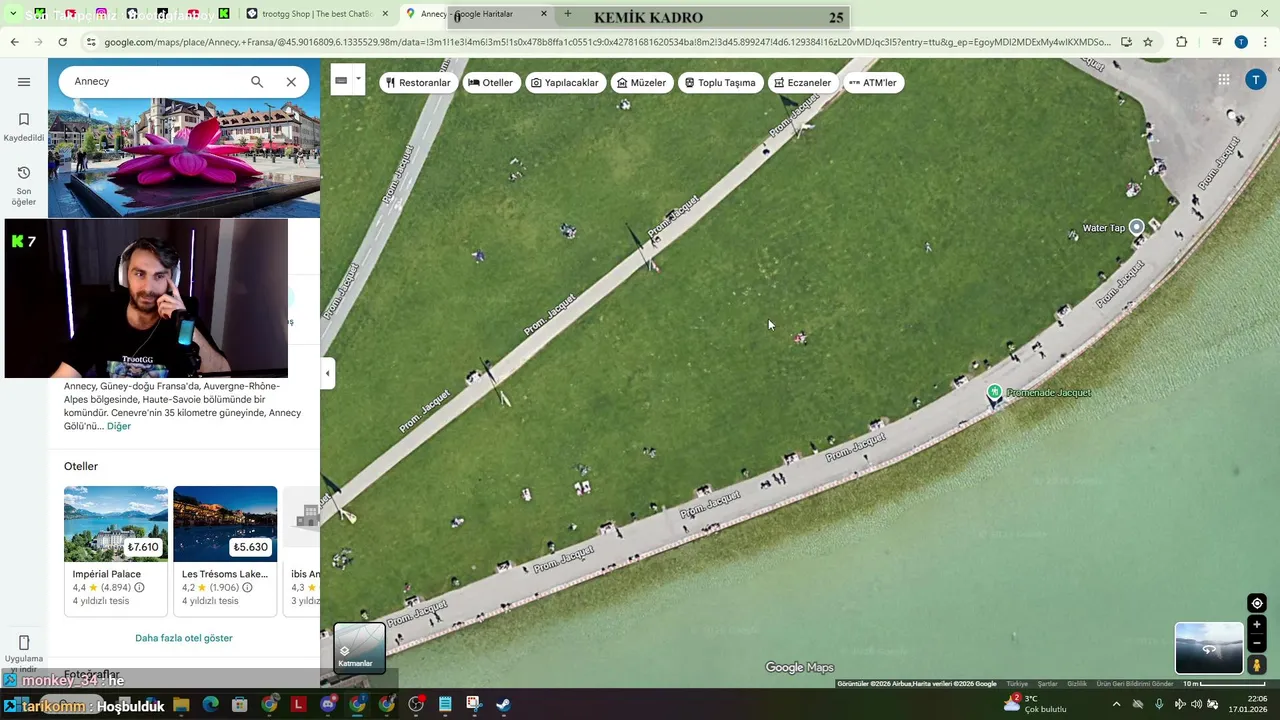Filter map by Müzeler
The width and height of the screenshot is (1280, 720).
coord(641,82)
